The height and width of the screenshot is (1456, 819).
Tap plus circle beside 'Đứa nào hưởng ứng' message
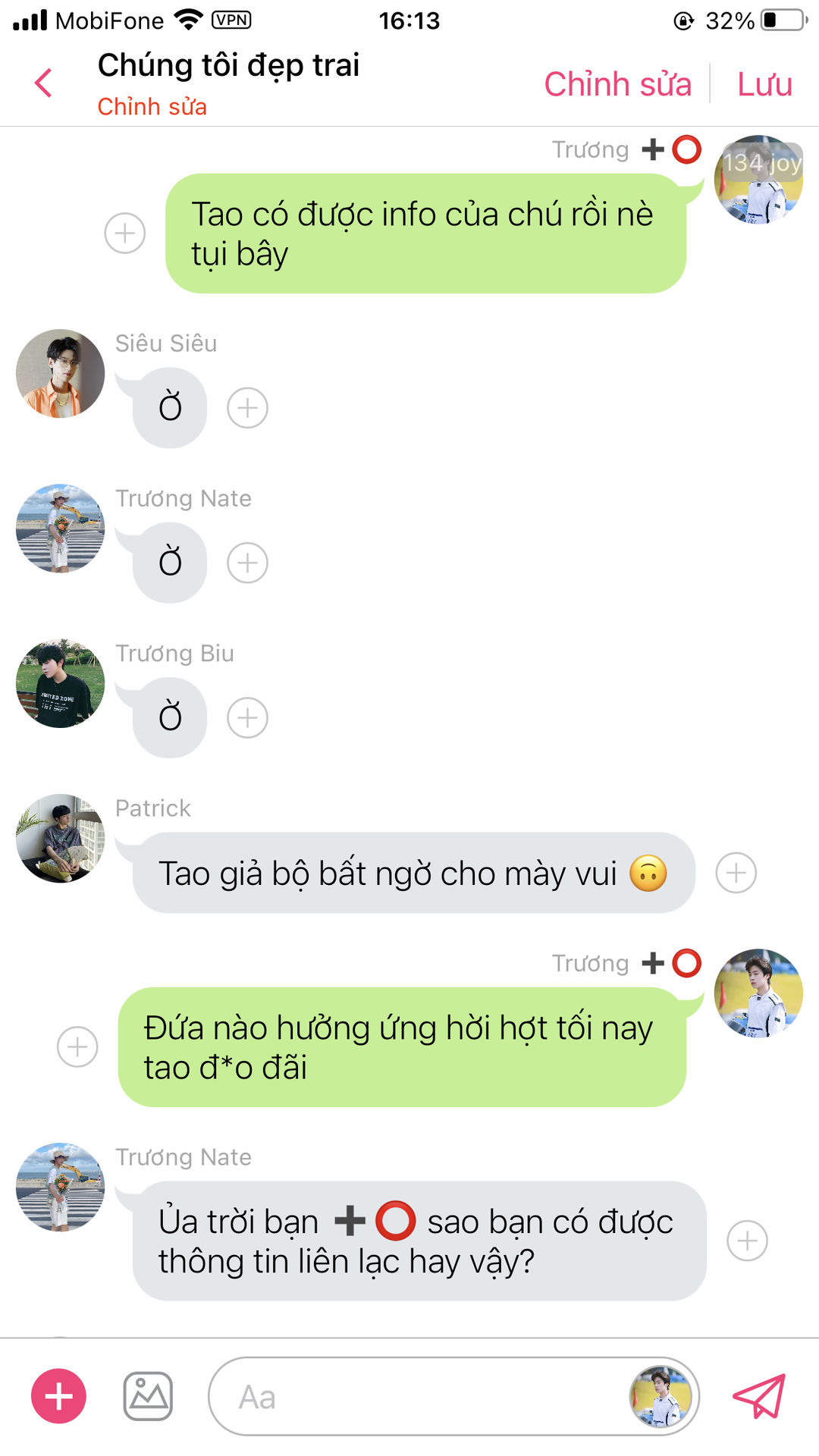pyautogui.click(x=78, y=1047)
